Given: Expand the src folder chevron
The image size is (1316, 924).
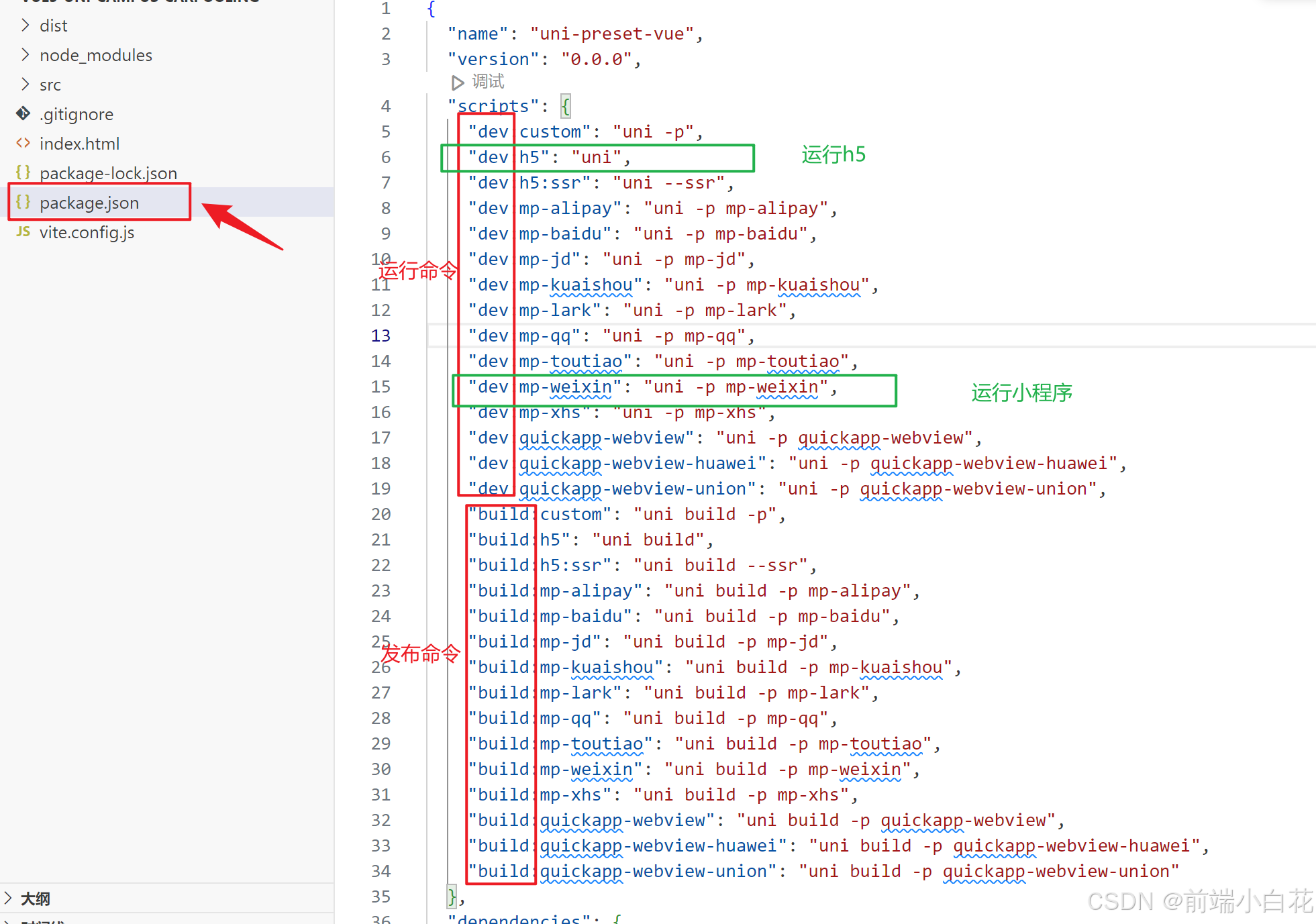Looking at the screenshot, I should (x=26, y=84).
